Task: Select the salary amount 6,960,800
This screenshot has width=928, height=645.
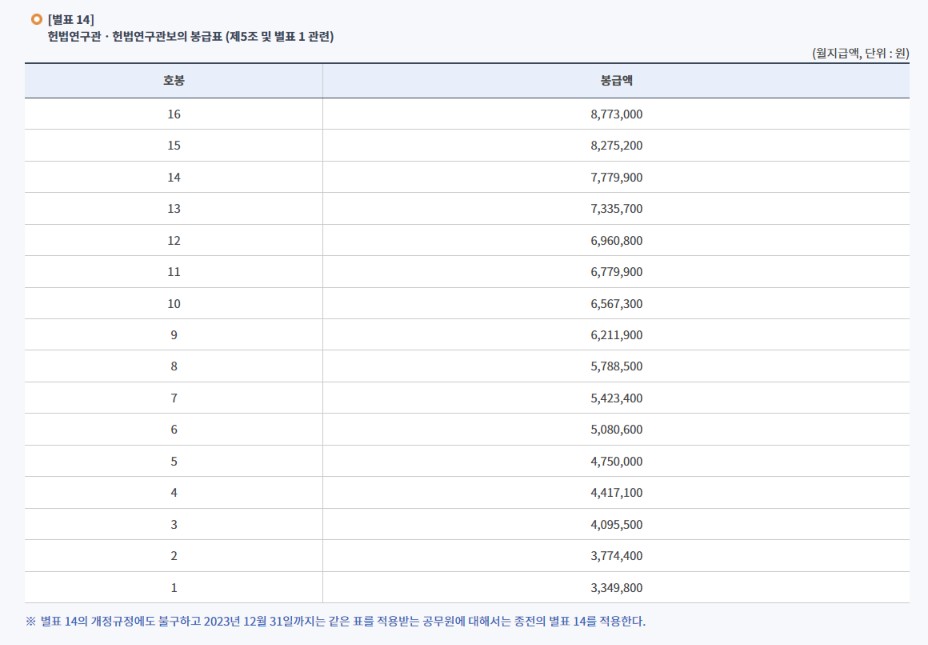Action: click(x=623, y=240)
